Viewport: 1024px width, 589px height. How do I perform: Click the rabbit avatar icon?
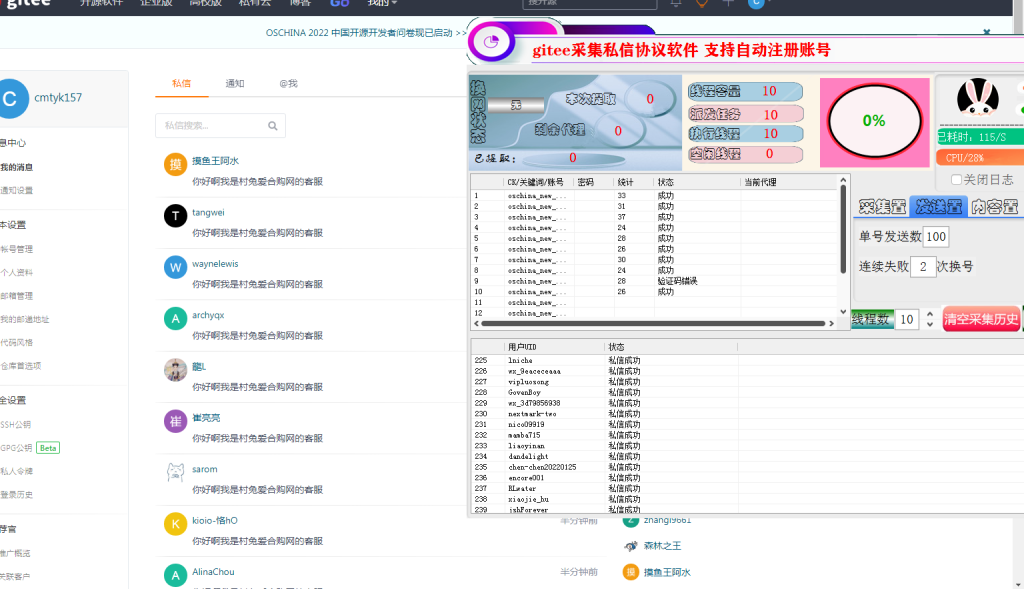(x=977, y=98)
